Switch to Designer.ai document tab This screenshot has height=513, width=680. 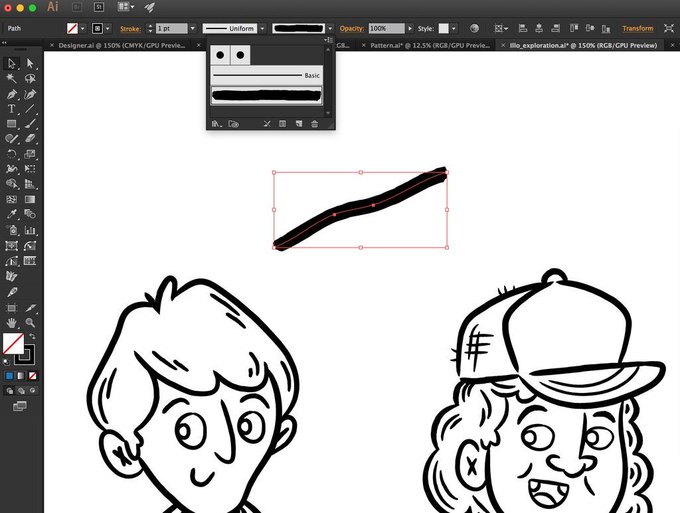click(x=121, y=45)
